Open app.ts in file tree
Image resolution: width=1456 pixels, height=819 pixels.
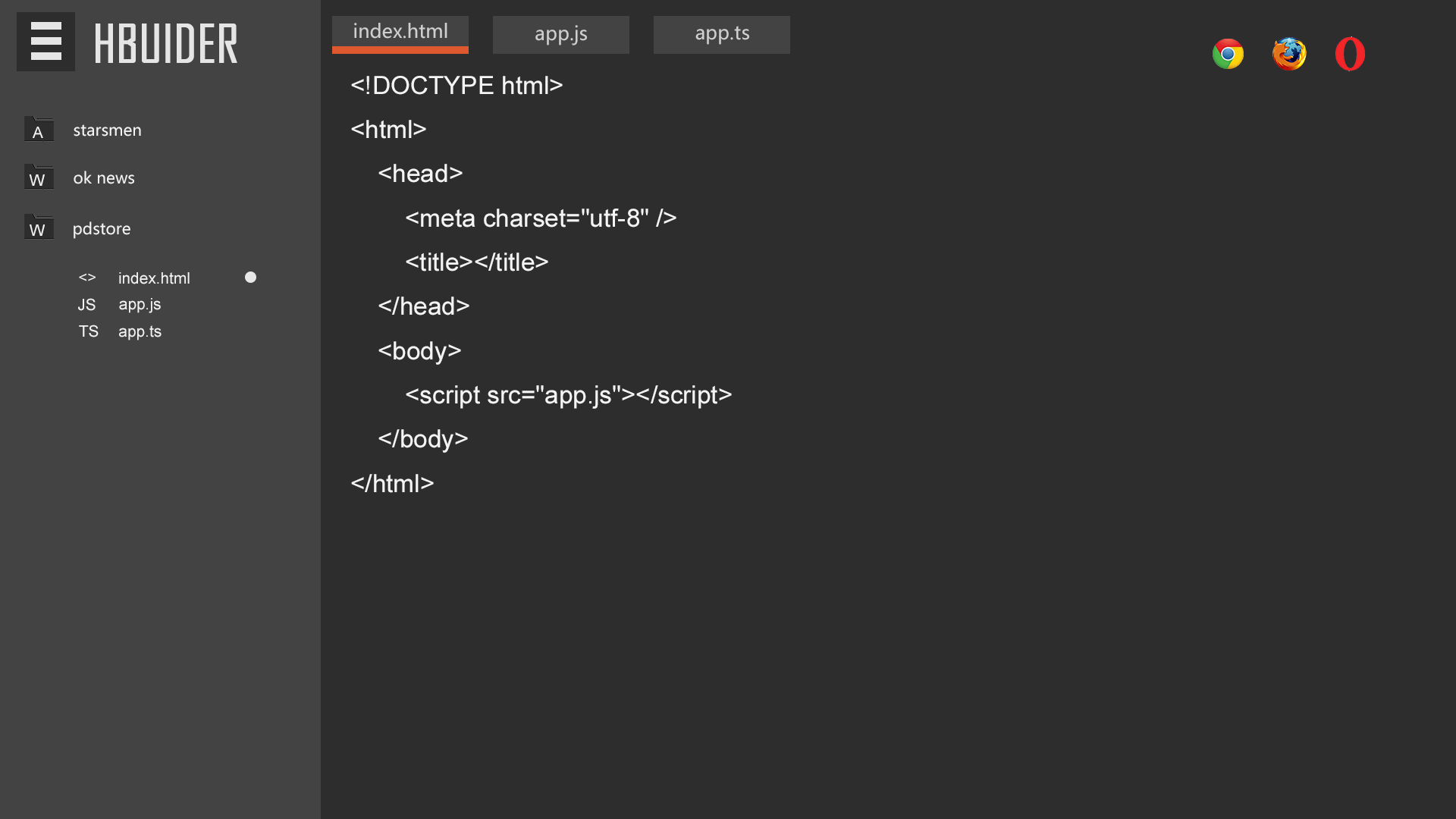(x=140, y=331)
